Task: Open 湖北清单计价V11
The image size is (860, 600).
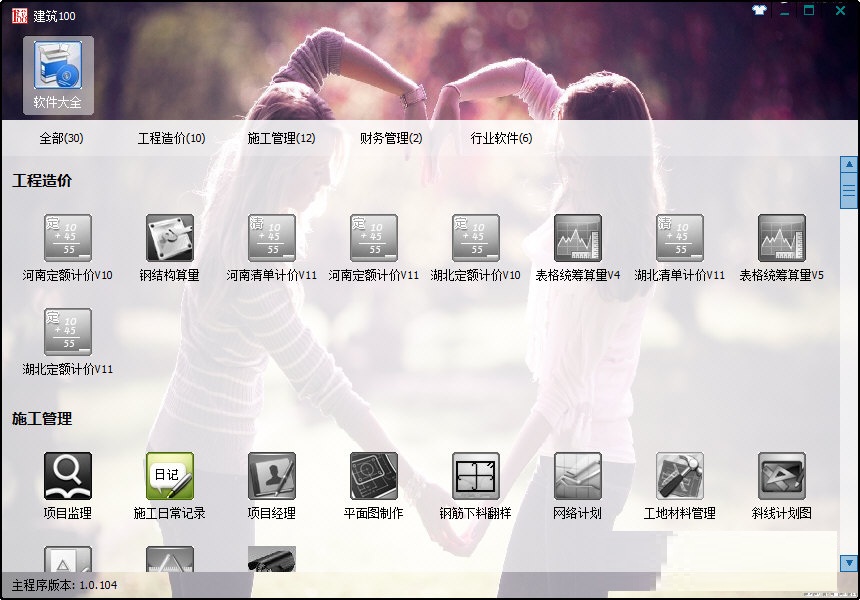Action: (679, 240)
